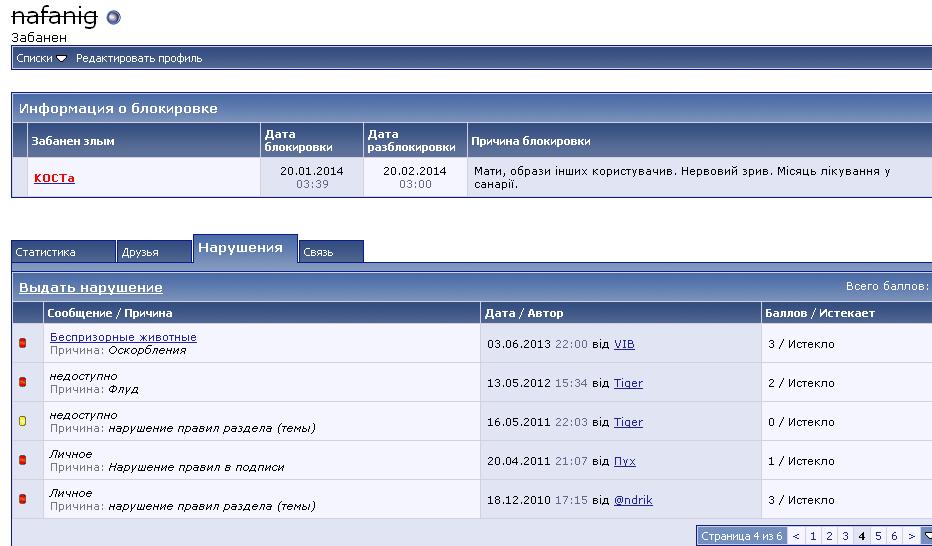Go to page 6 in pagination
This screenshot has height=546, width=932.
(894, 537)
